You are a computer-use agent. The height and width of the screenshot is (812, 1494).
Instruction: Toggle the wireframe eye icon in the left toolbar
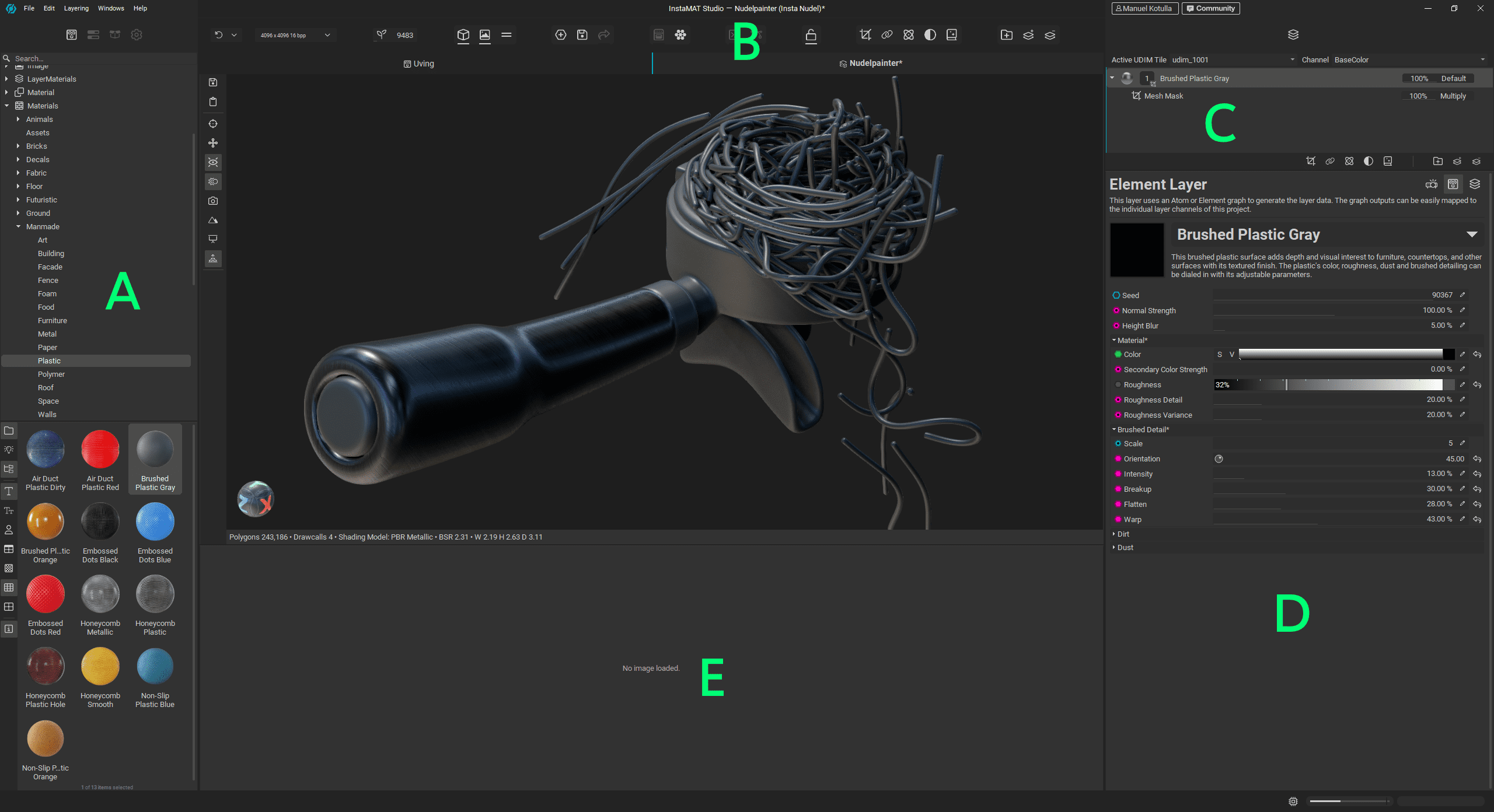(213, 162)
